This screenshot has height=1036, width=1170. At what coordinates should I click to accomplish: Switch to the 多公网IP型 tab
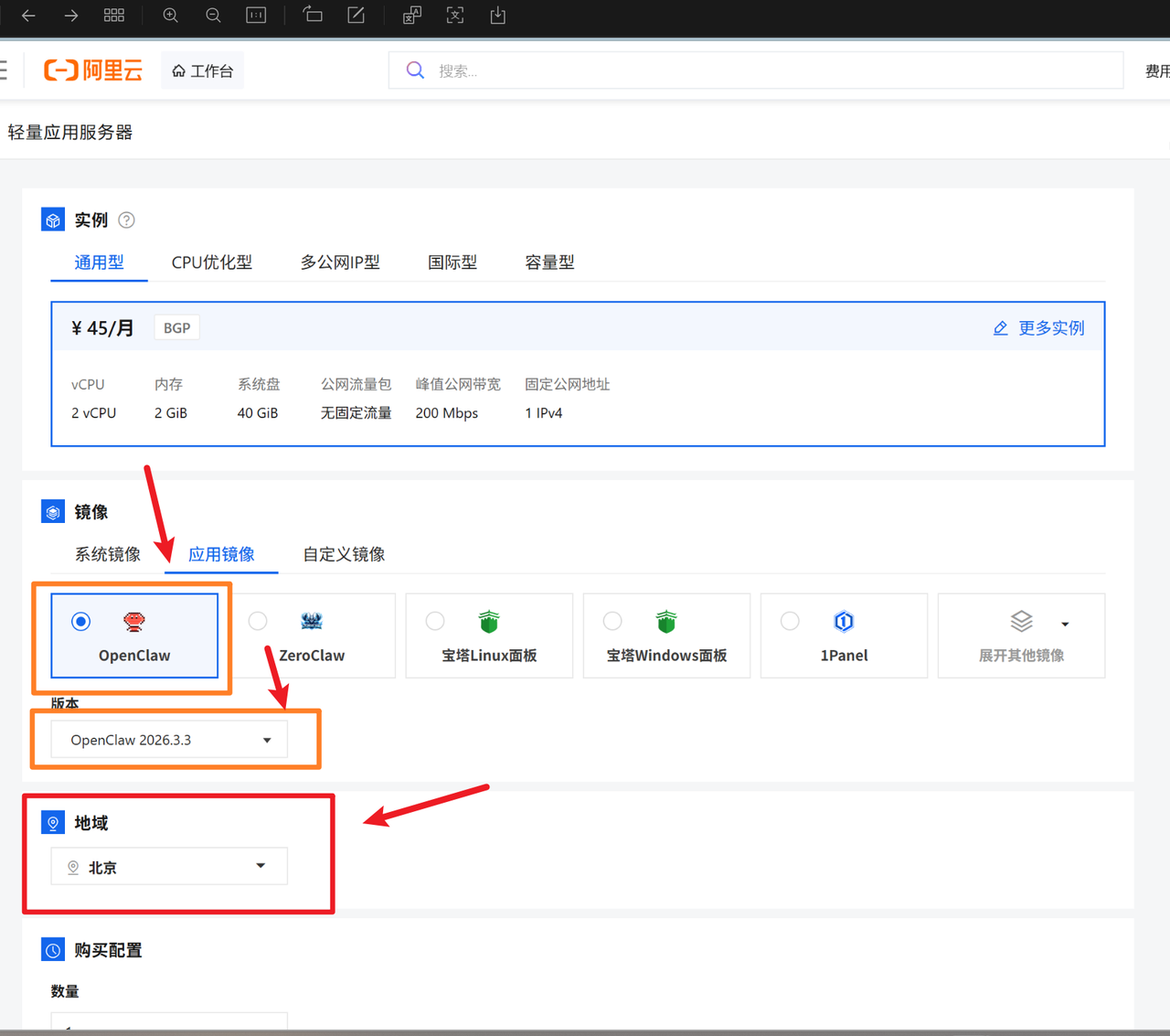click(x=340, y=262)
